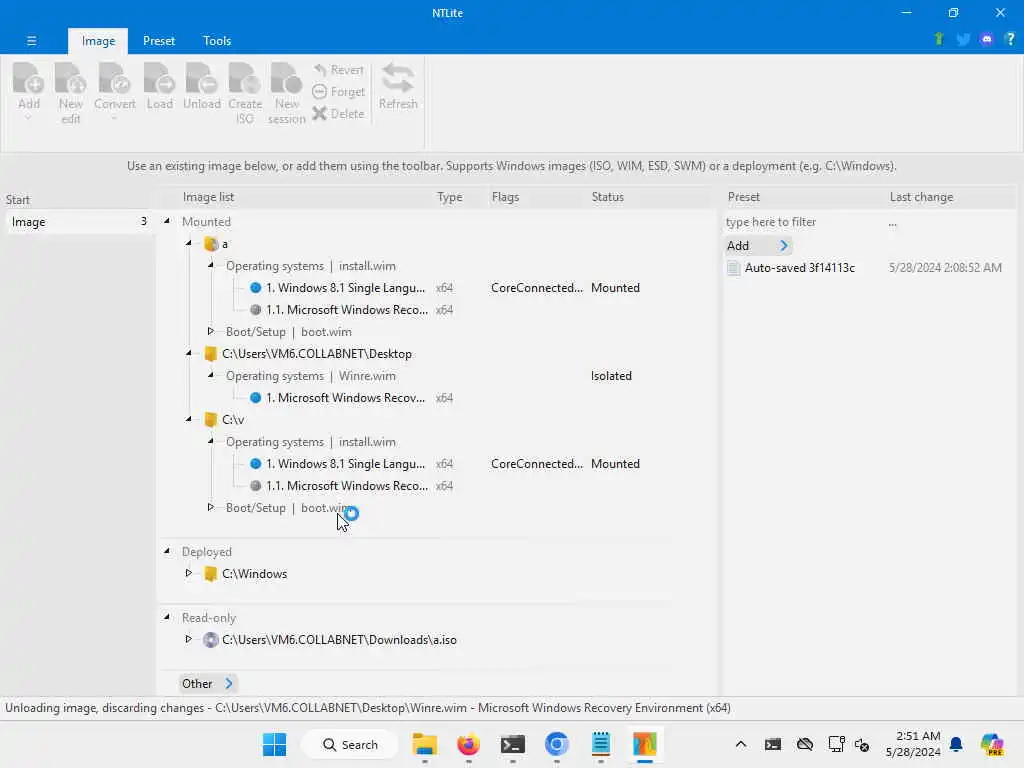Image resolution: width=1024 pixels, height=768 pixels.
Task: Click the Isolated status text
Action: pyautogui.click(x=611, y=376)
